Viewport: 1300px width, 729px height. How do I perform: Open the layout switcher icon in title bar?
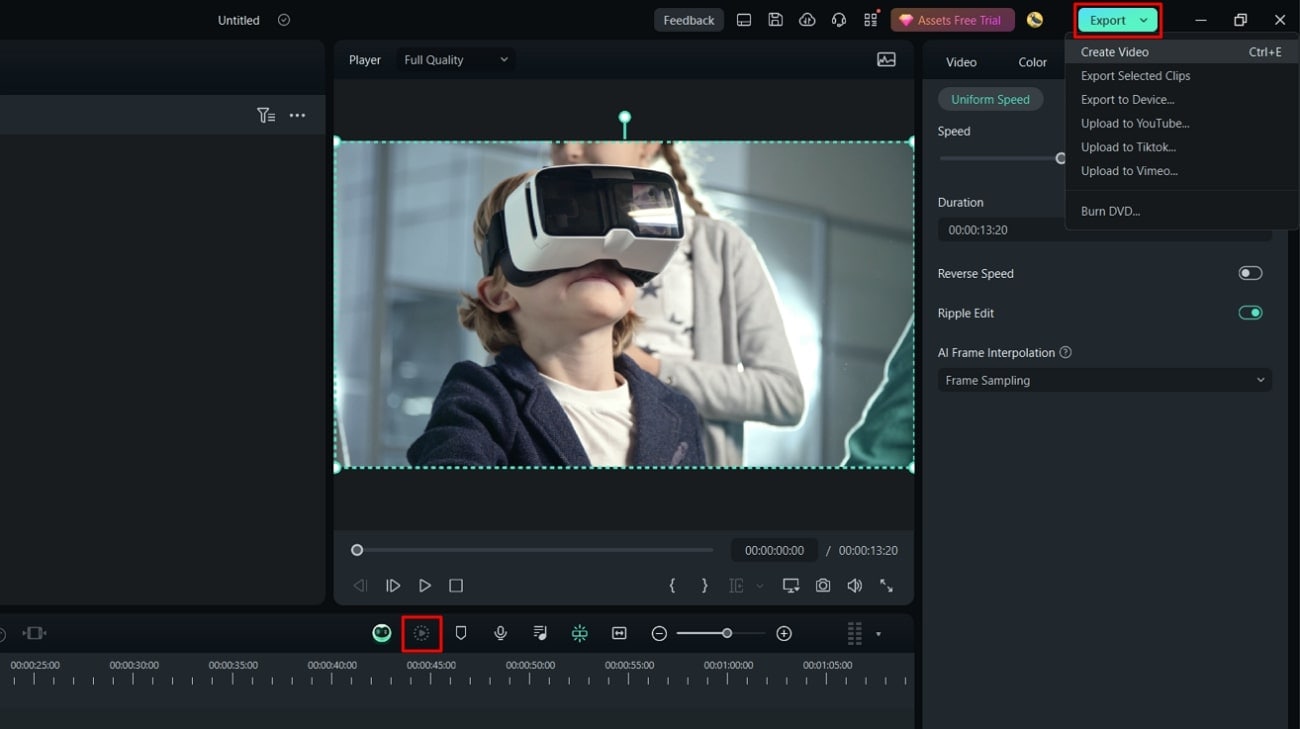(744, 20)
